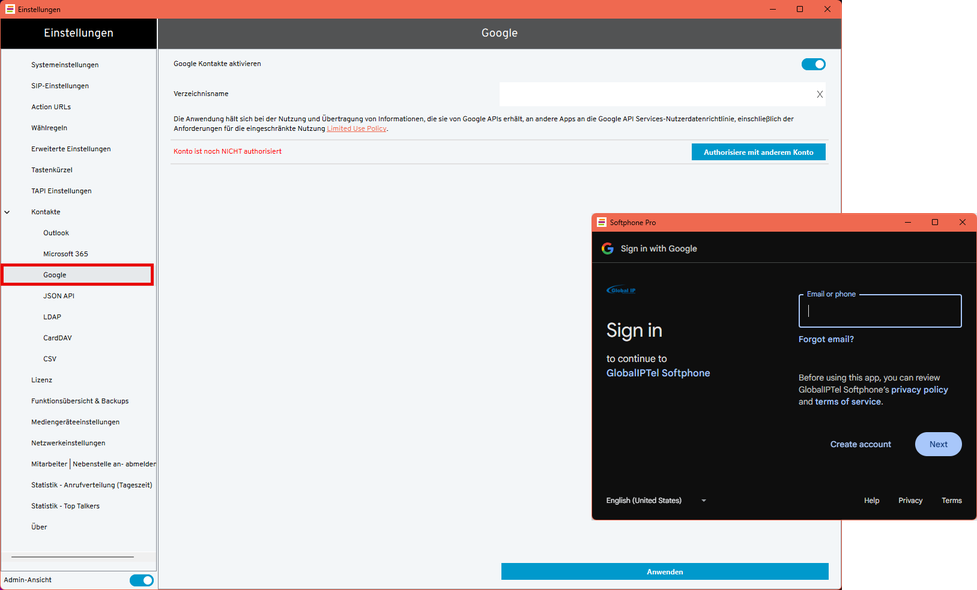The width and height of the screenshot is (977, 590).
Task: Select CSV under Kontakte
Action: [x=49, y=359]
